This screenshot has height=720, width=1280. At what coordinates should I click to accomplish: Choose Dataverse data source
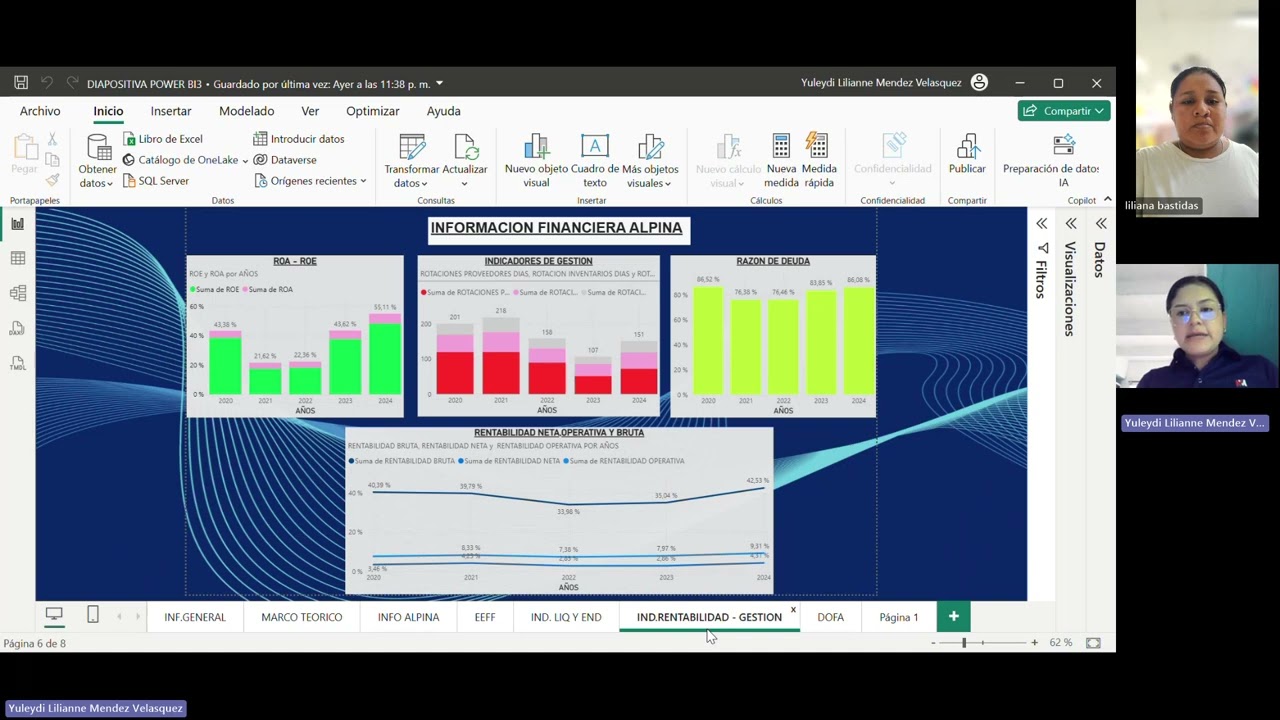pos(285,160)
